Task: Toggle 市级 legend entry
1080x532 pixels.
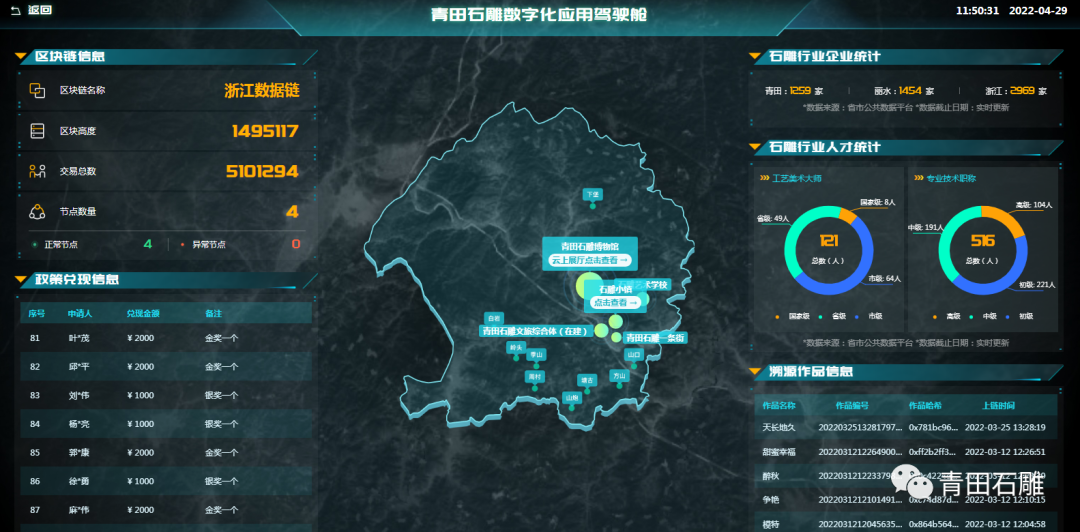Action: coord(869,316)
